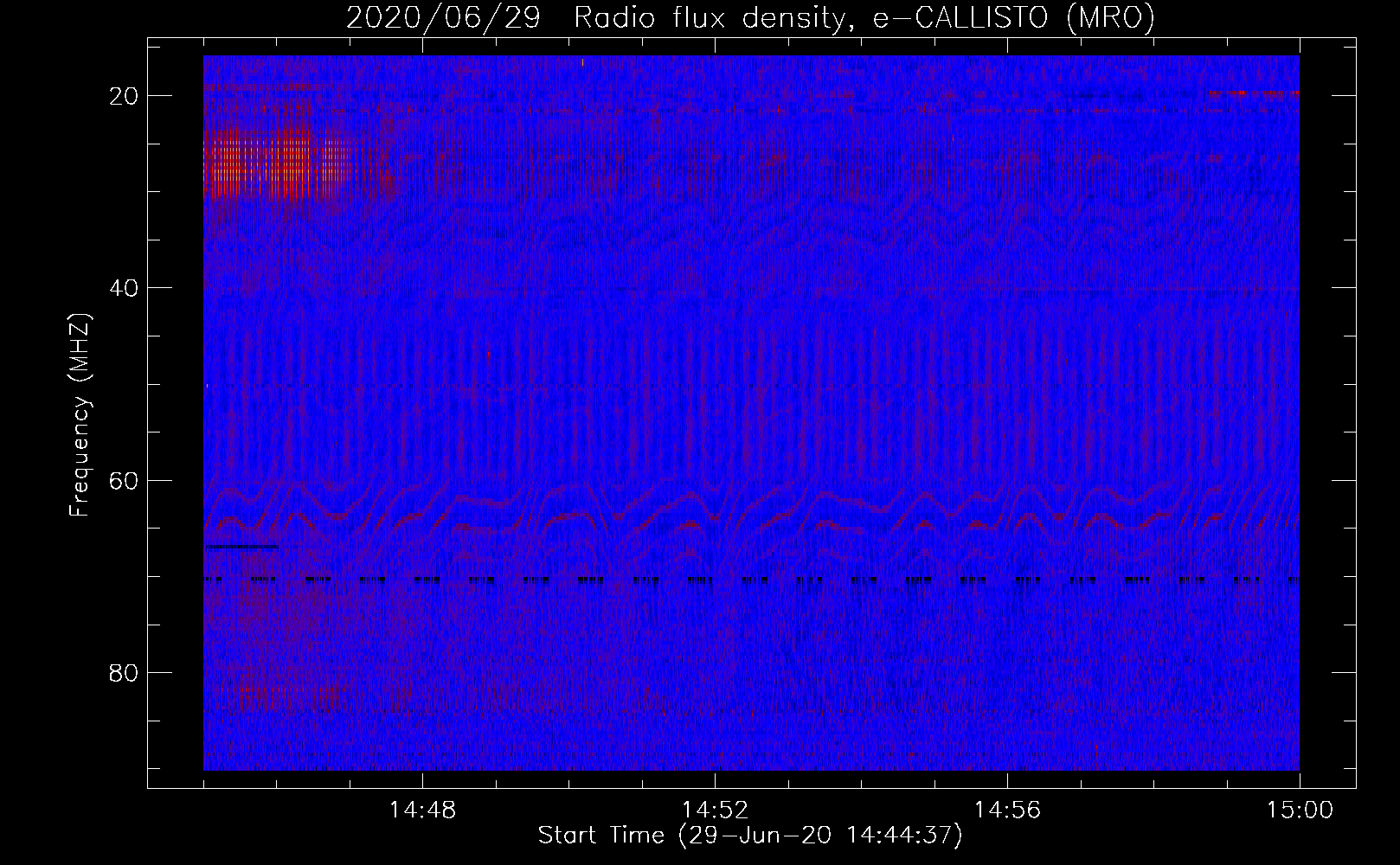This screenshot has width=1400, height=865.
Task: Click the '15:00' time tick label
Action: pyautogui.click(x=1300, y=811)
